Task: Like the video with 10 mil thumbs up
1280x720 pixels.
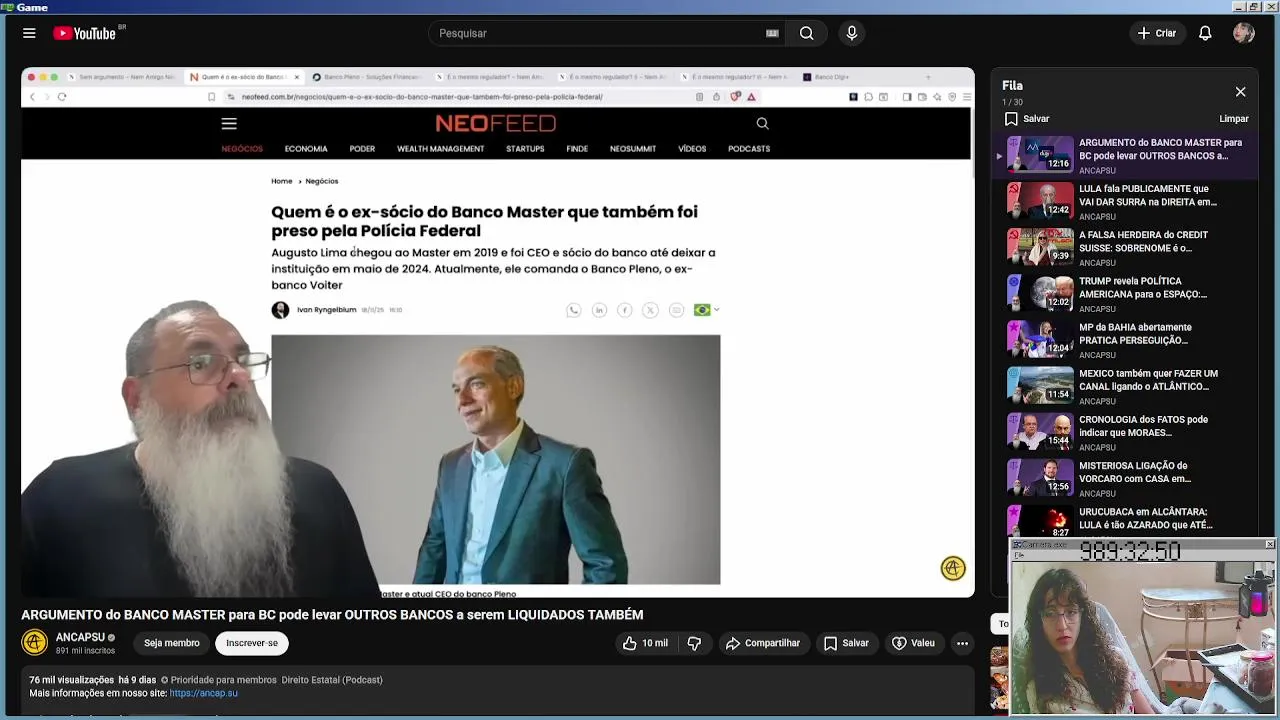Action: (645, 643)
